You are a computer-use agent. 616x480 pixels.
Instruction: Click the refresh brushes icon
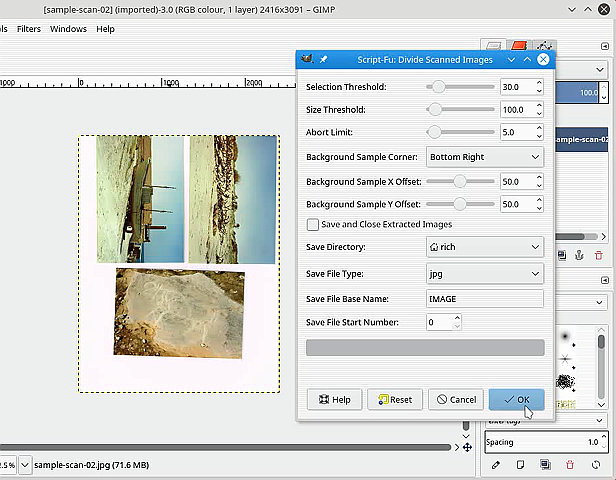[x=594, y=465]
